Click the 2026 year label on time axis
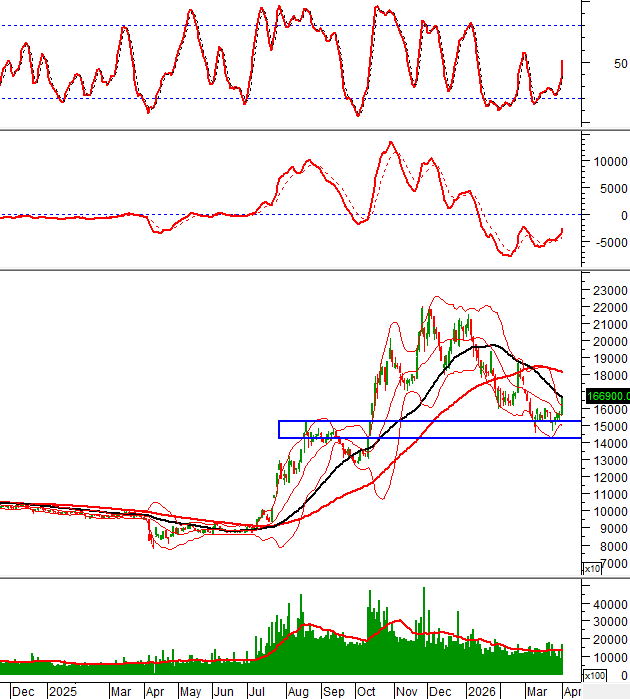 484,691
